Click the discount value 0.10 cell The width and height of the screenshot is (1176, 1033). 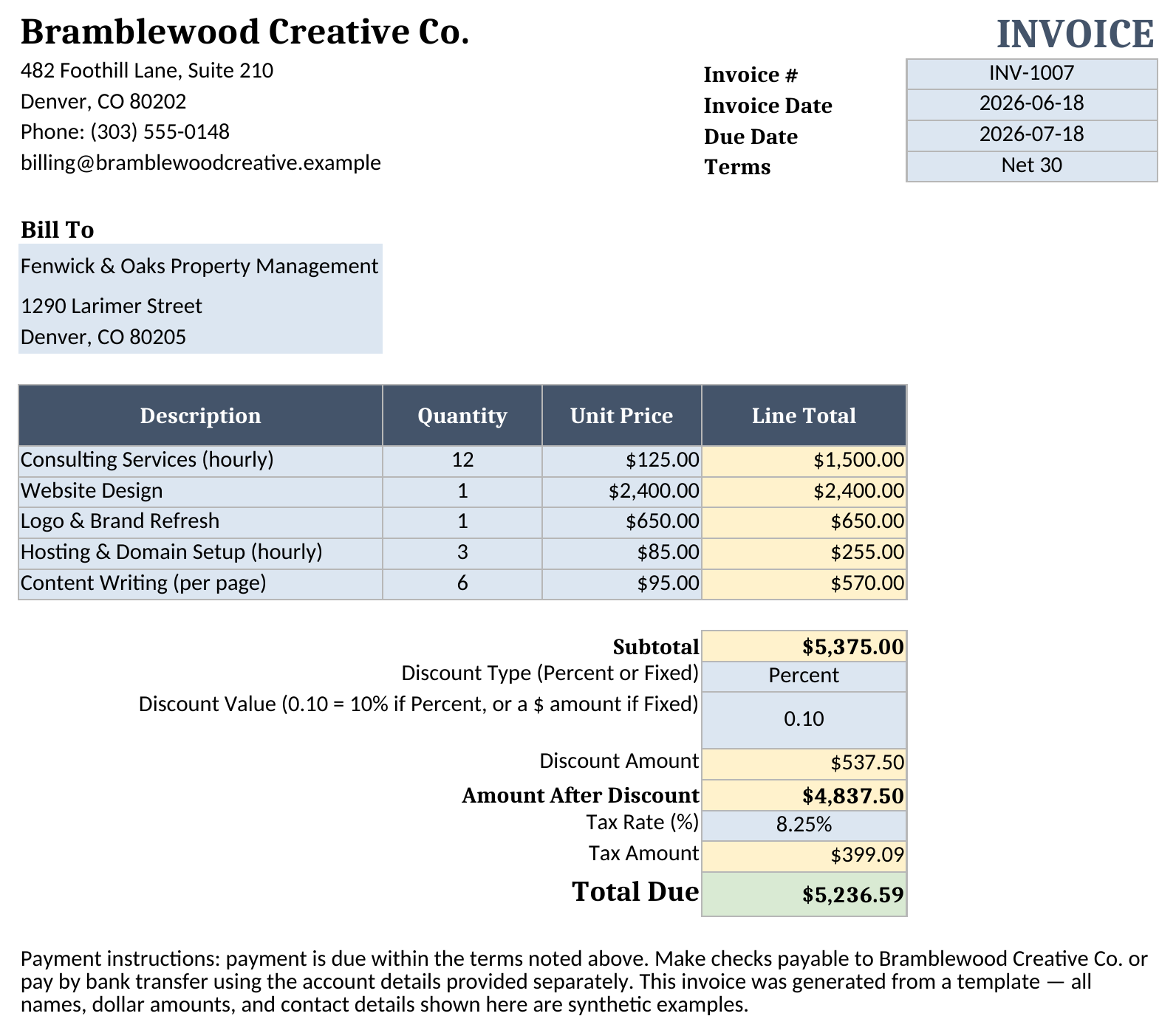[x=804, y=720]
